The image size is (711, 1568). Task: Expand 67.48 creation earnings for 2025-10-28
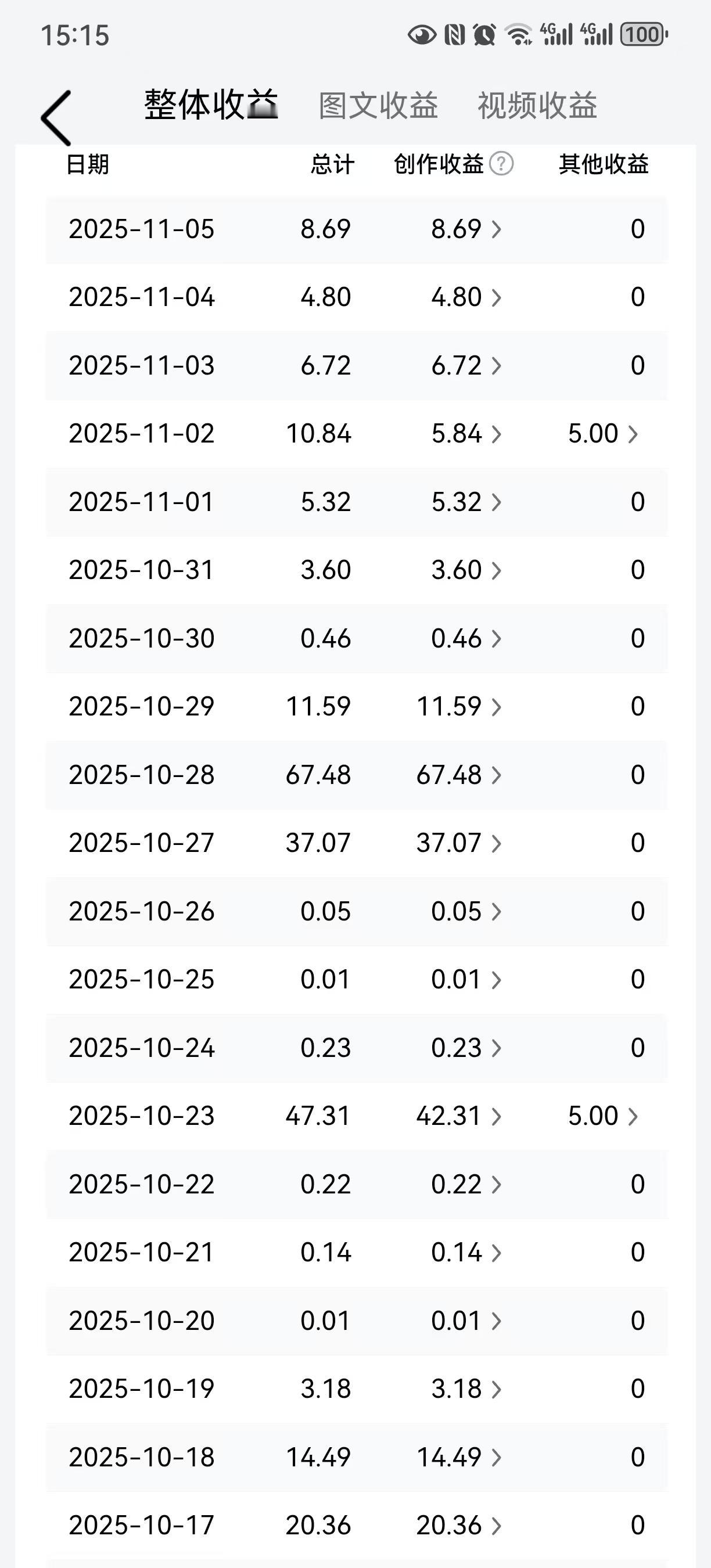click(459, 775)
